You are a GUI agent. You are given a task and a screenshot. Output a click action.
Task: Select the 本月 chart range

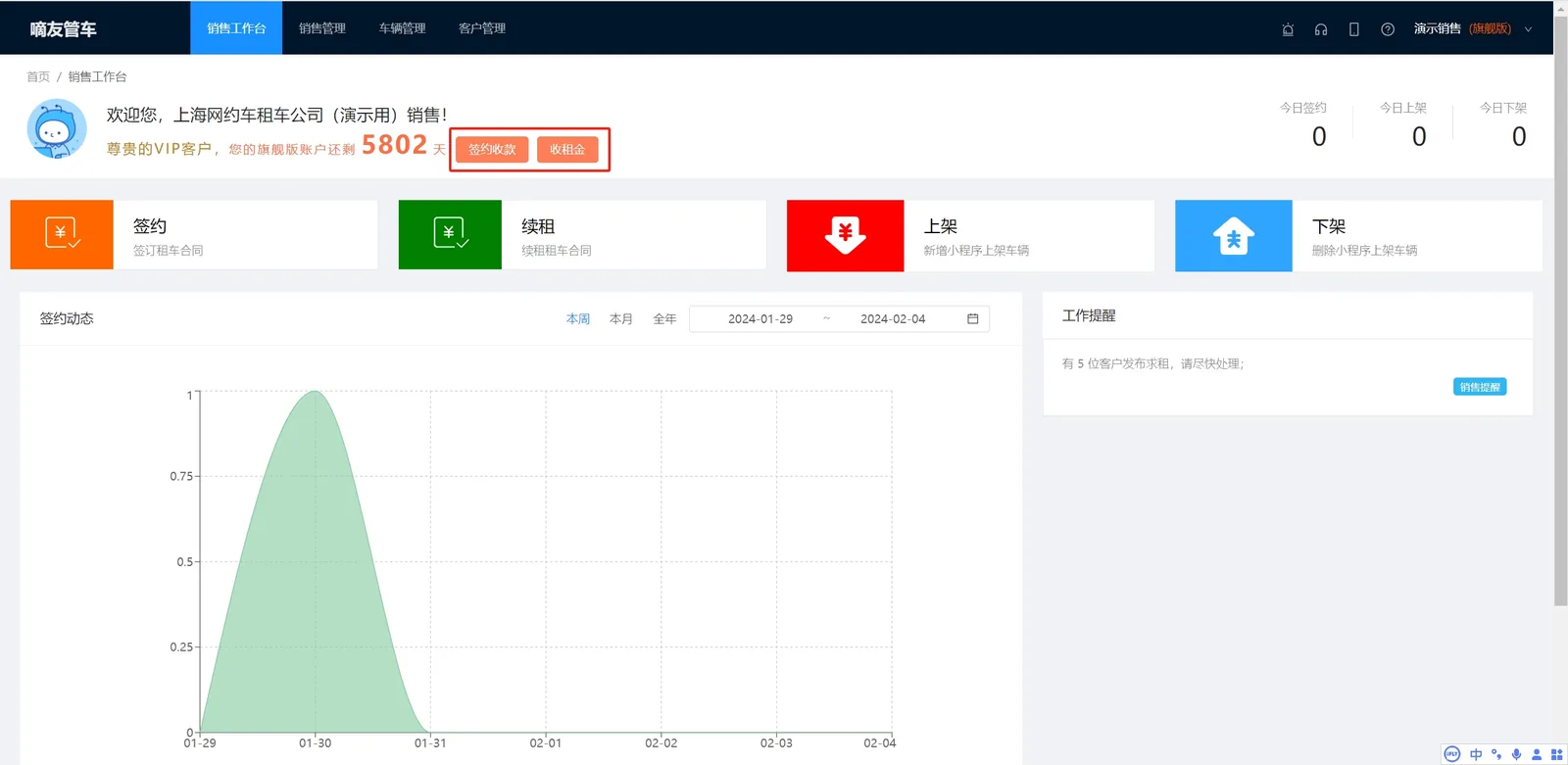(x=621, y=319)
